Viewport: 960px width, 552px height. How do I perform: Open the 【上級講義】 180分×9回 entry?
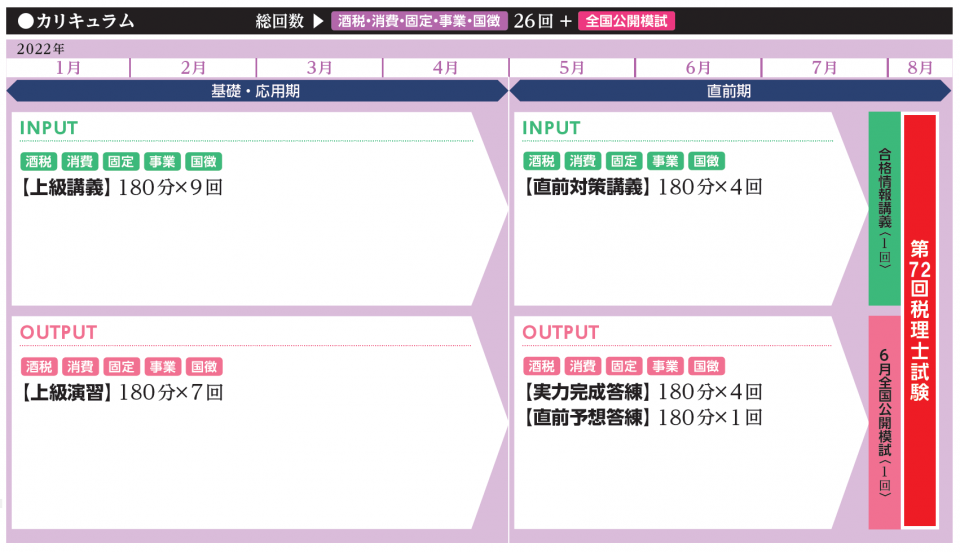point(120,187)
